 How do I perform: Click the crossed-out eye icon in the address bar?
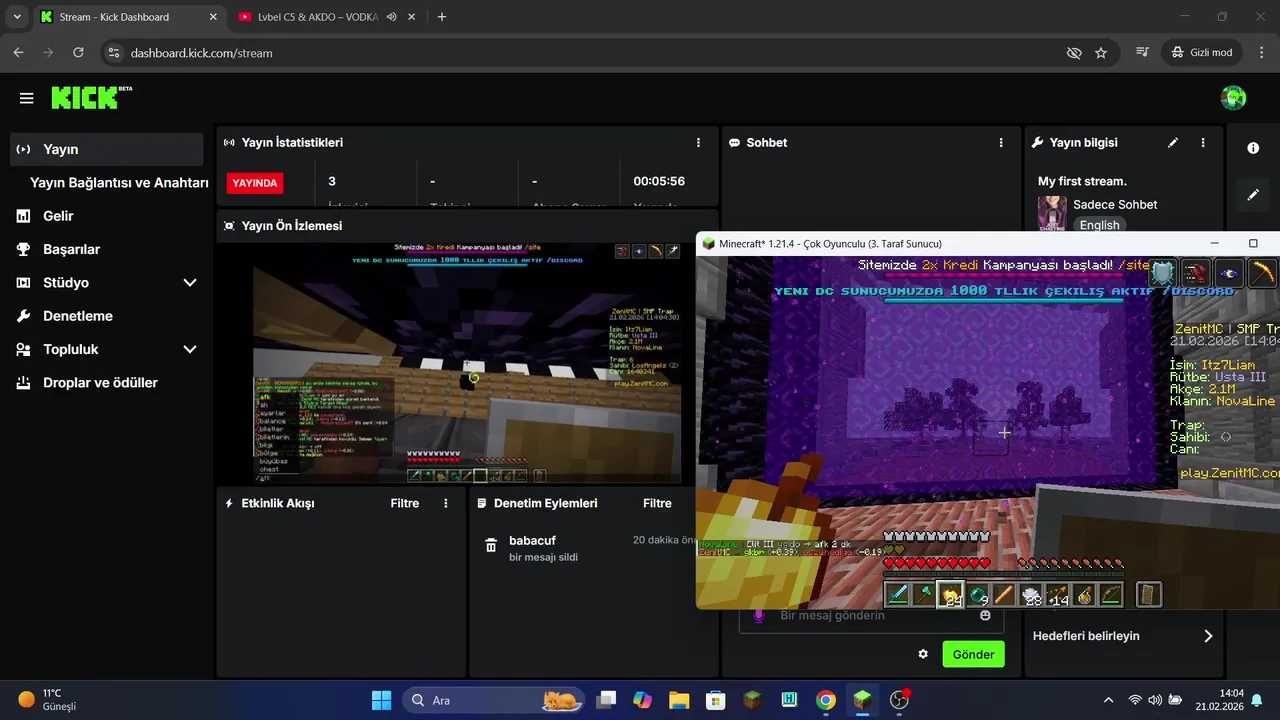[1074, 53]
